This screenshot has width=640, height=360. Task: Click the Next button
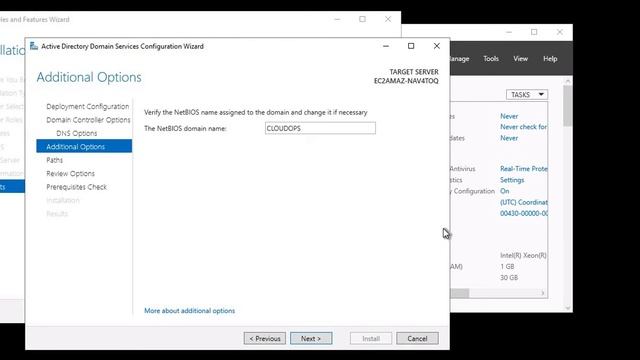(x=311, y=338)
